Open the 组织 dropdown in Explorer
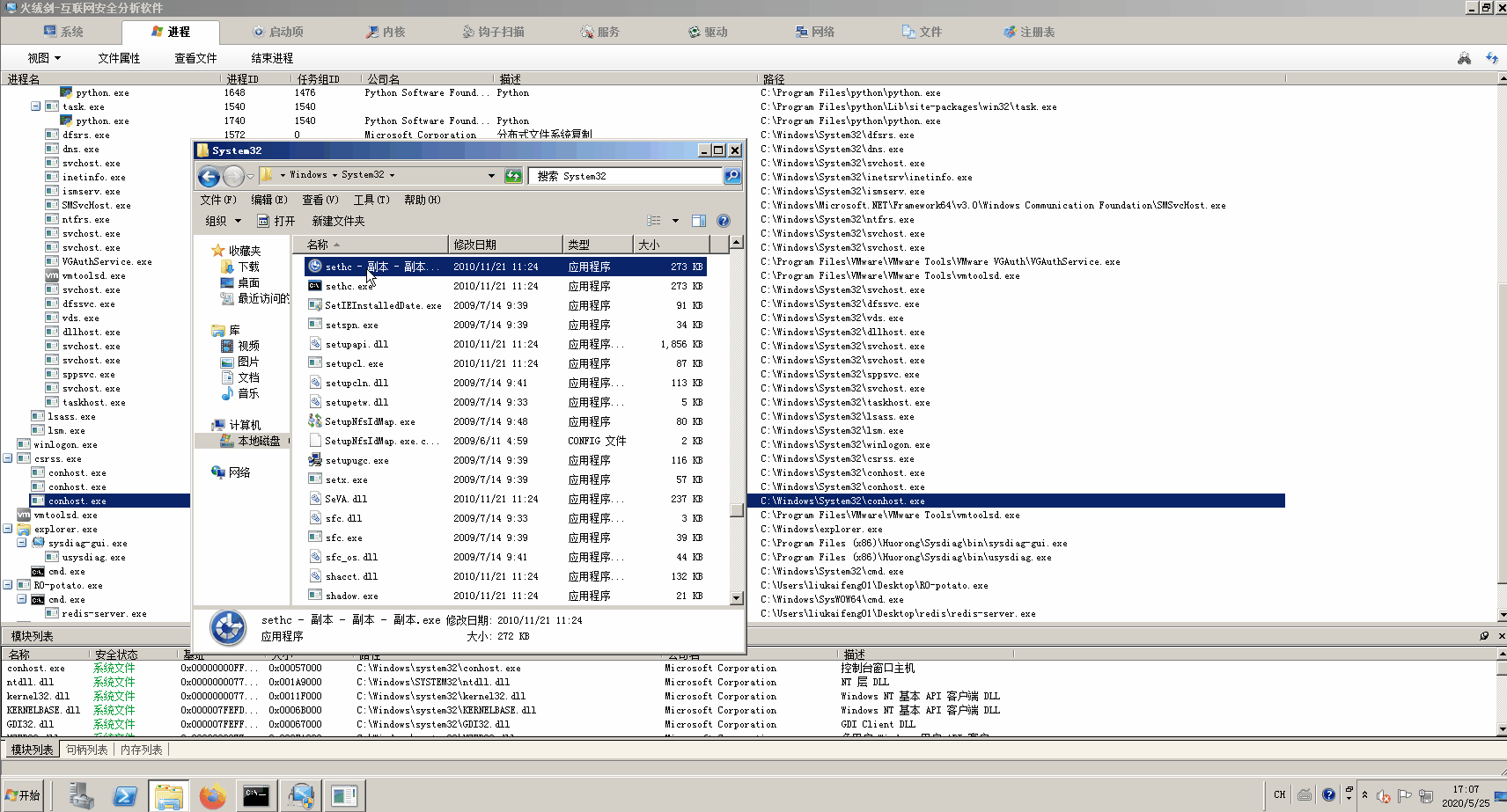 tap(220, 221)
